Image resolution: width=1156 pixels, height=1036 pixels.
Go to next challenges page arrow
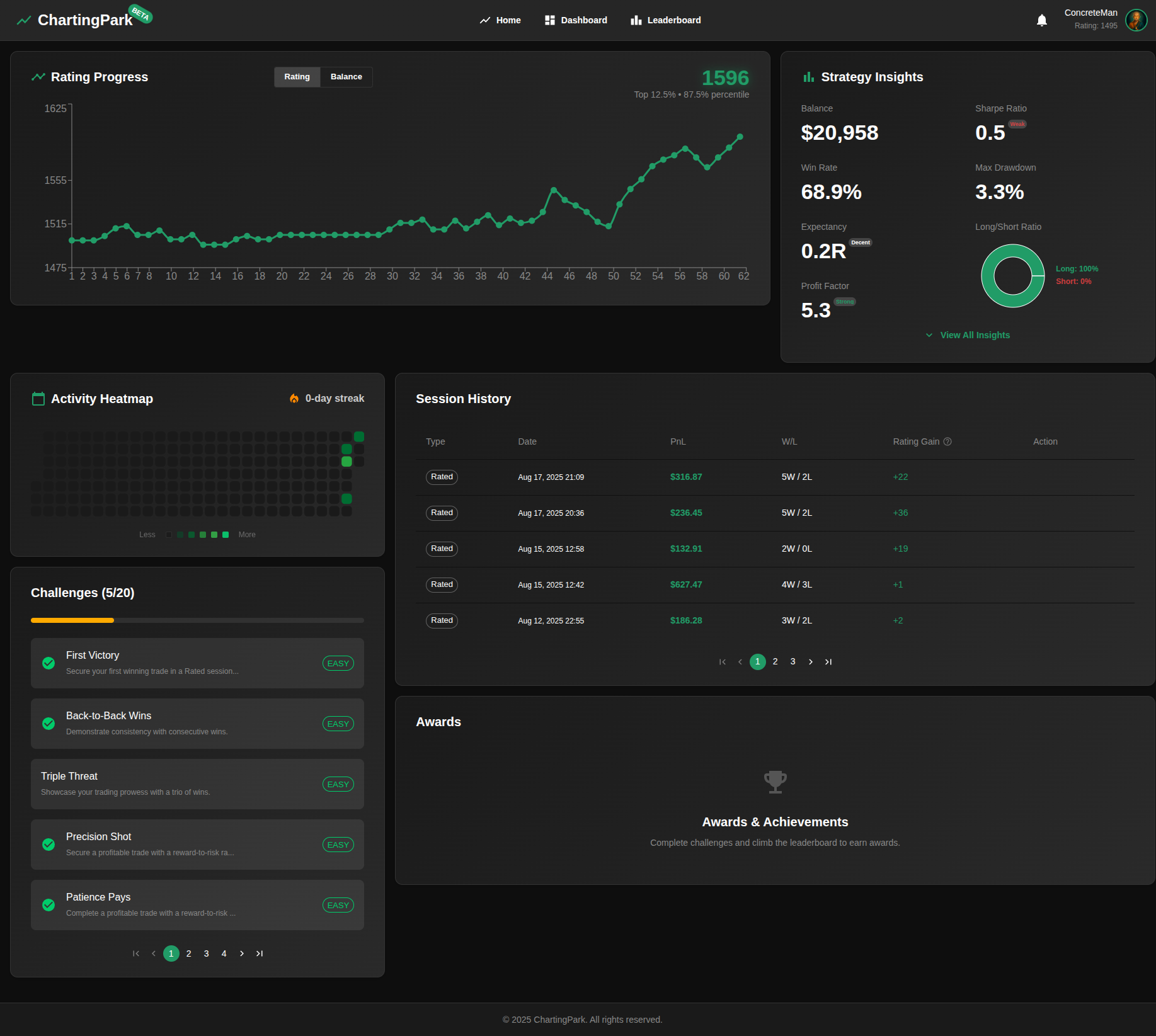(242, 953)
